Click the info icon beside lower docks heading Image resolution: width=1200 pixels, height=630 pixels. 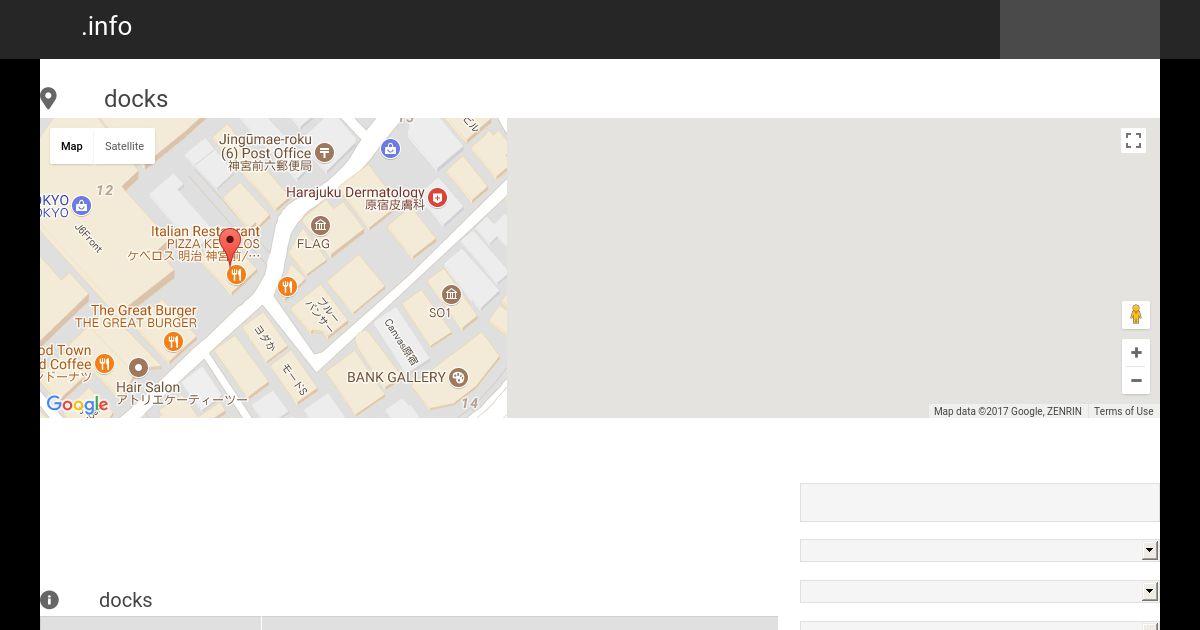pyautogui.click(x=49, y=600)
